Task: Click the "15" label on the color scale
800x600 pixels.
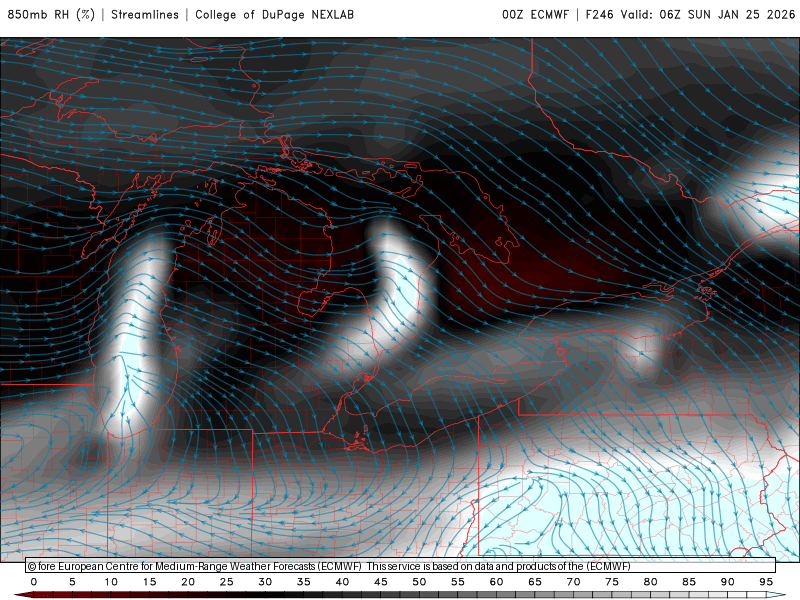Action: pyautogui.click(x=149, y=582)
